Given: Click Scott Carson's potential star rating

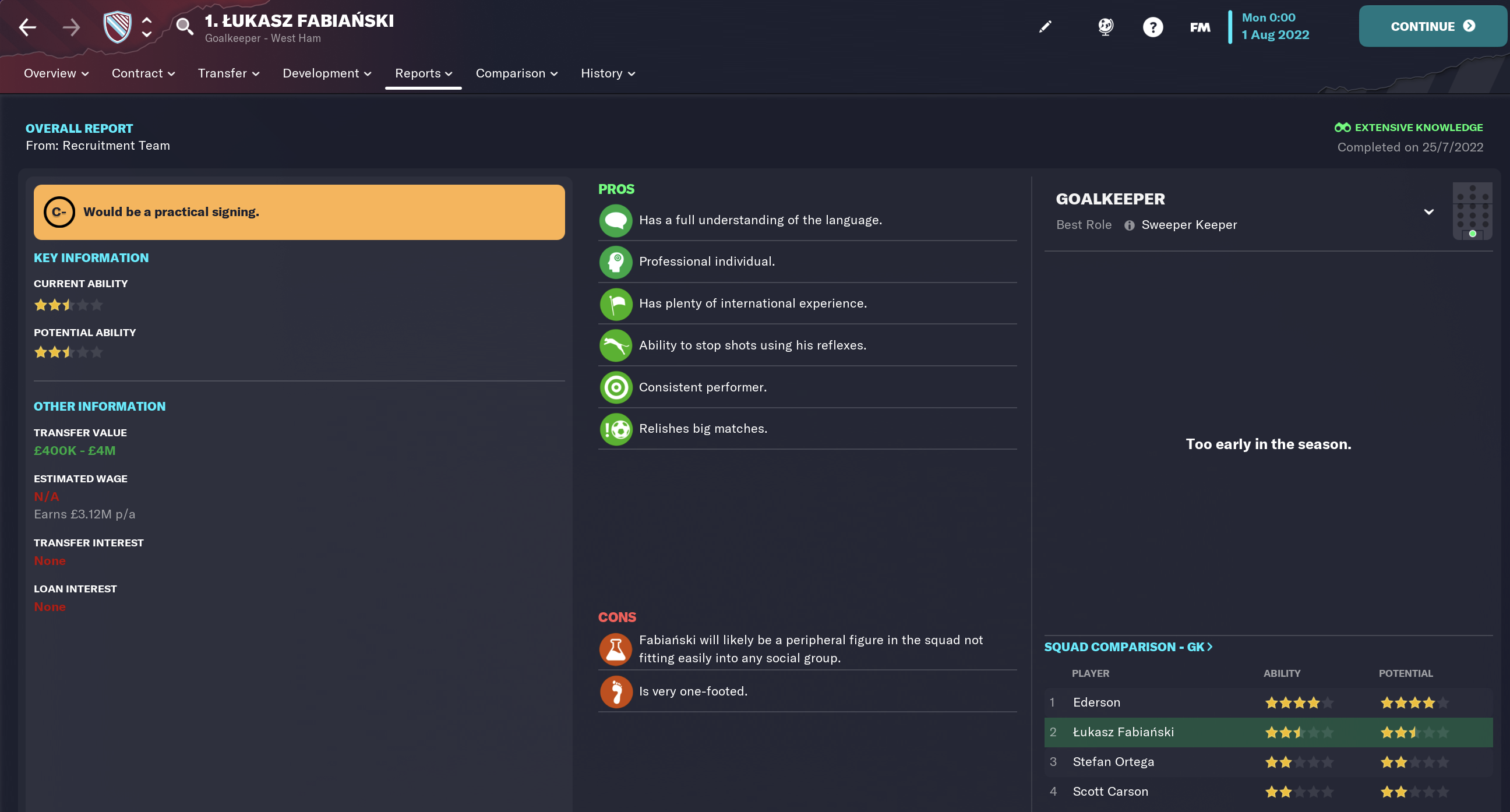Looking at the screenshot, I should [1414, 792].
